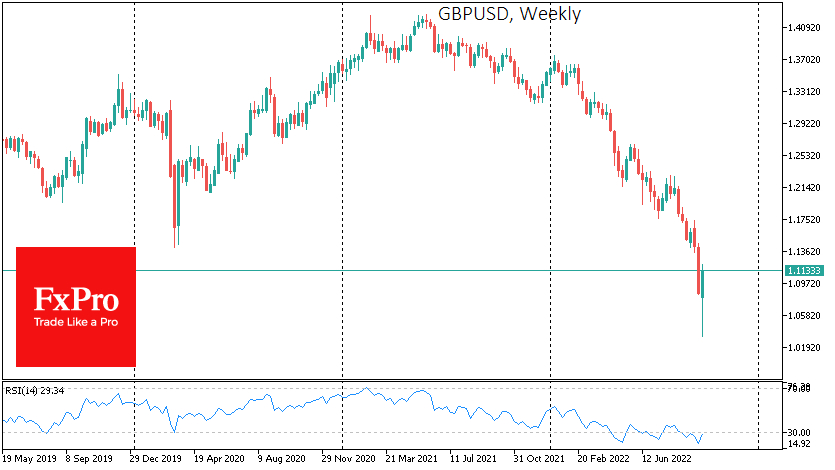Click the RSI 30.00 level label
Image resolution: width=835 pixels, height=470 pixels.
coord(799,433)
